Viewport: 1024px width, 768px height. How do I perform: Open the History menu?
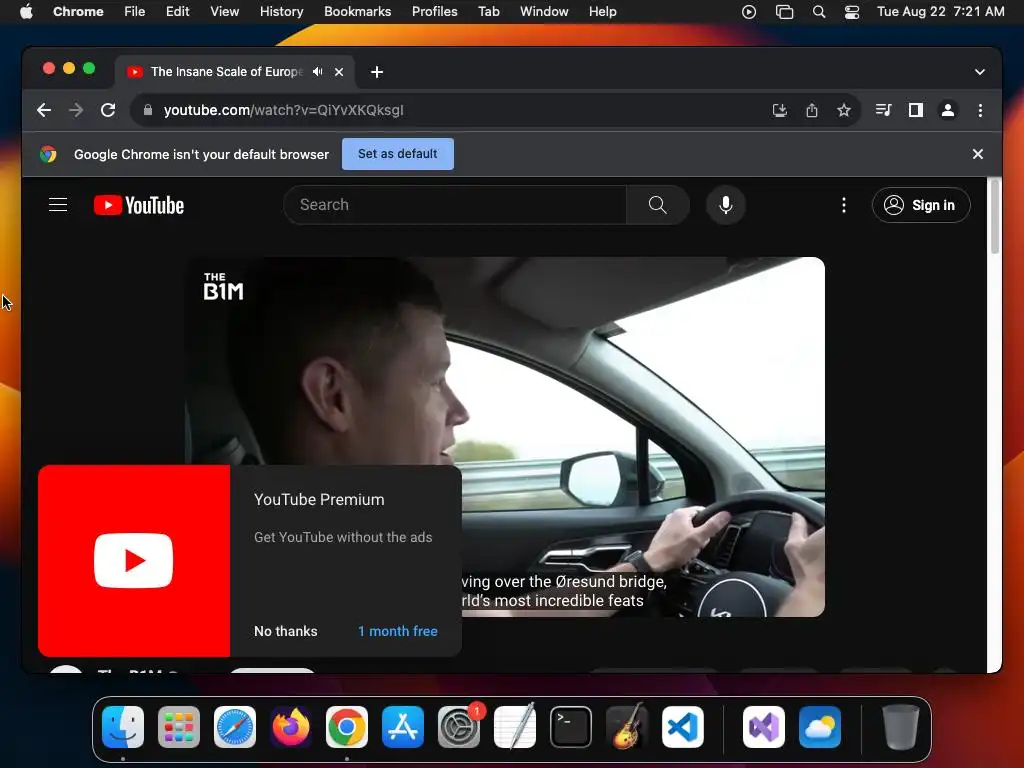[281, 12]
